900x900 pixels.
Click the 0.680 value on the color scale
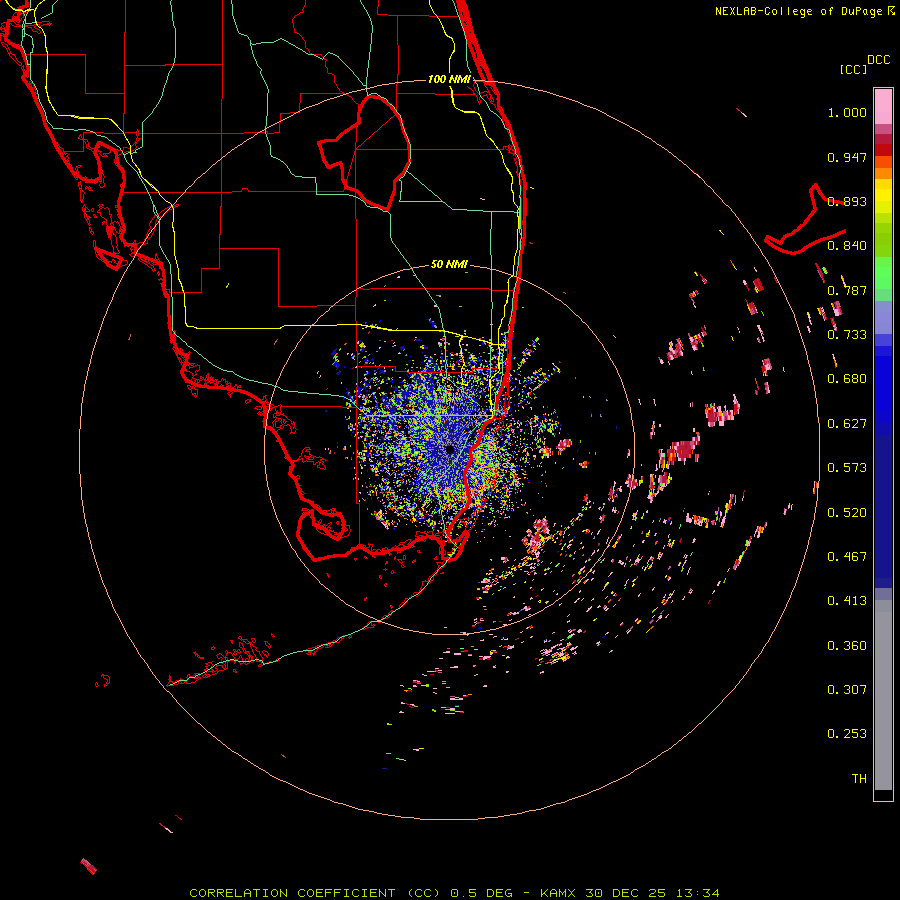(x=847, y=379)
